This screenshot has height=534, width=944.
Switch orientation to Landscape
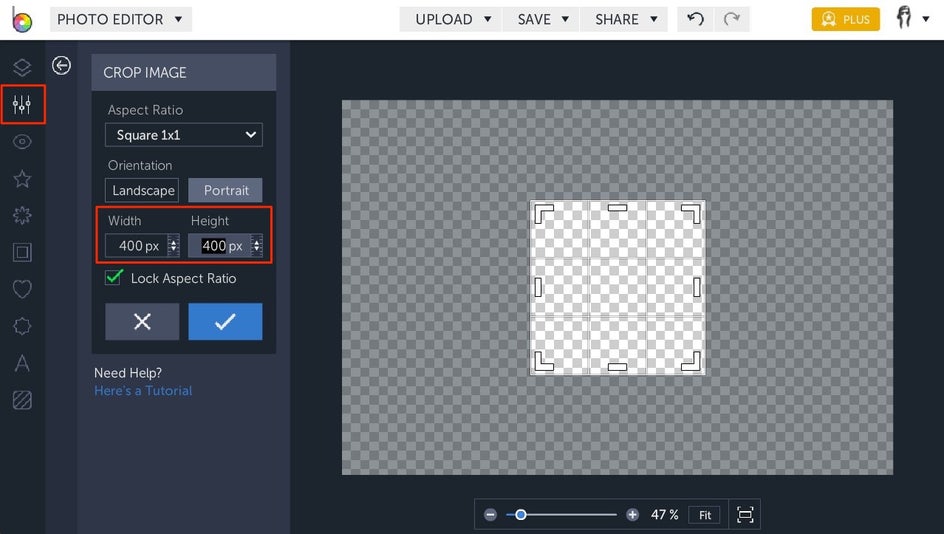[142, 190]
